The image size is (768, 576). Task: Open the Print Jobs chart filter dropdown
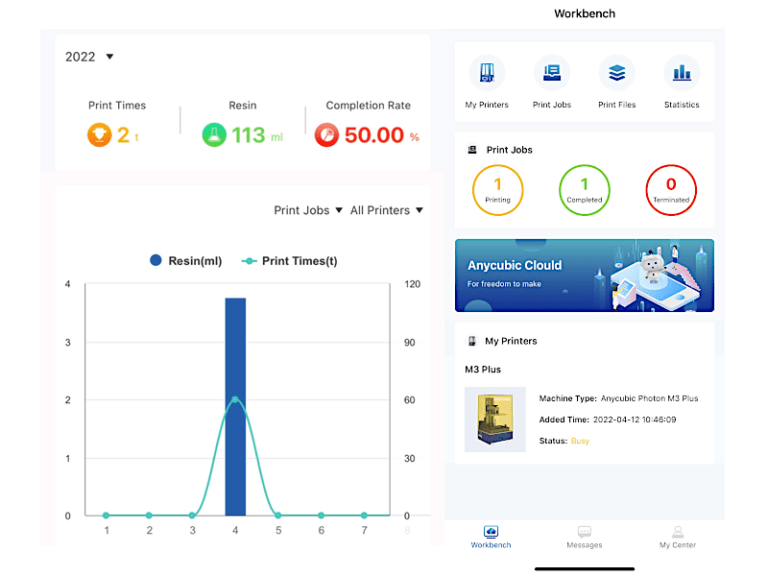[x=308, y=210]
